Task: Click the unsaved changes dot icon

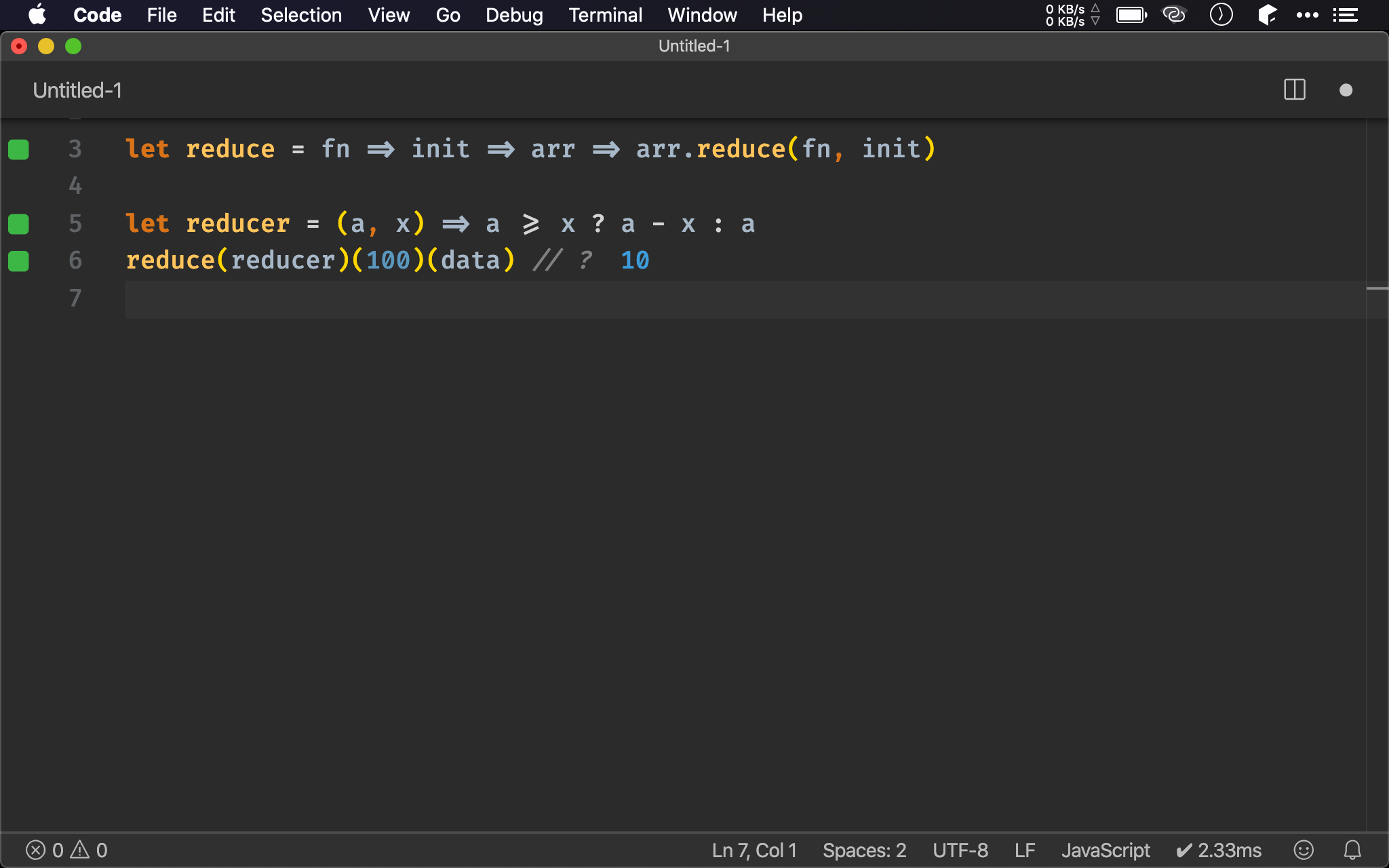Action: coord(1346,90)
